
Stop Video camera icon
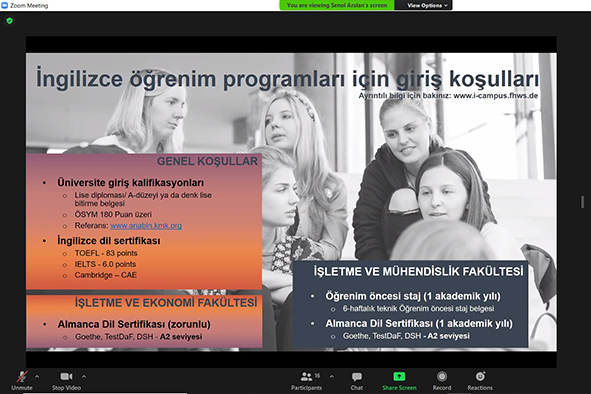point(66,376)
